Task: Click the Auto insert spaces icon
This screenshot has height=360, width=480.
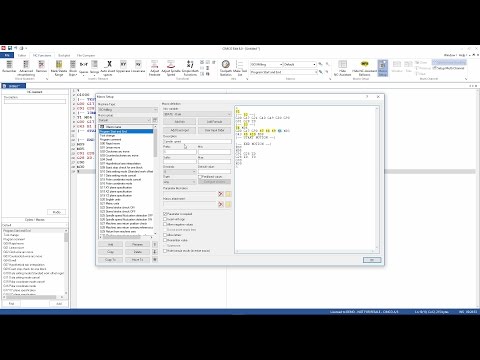Action: pyautogui.click(x=108, y=68)
